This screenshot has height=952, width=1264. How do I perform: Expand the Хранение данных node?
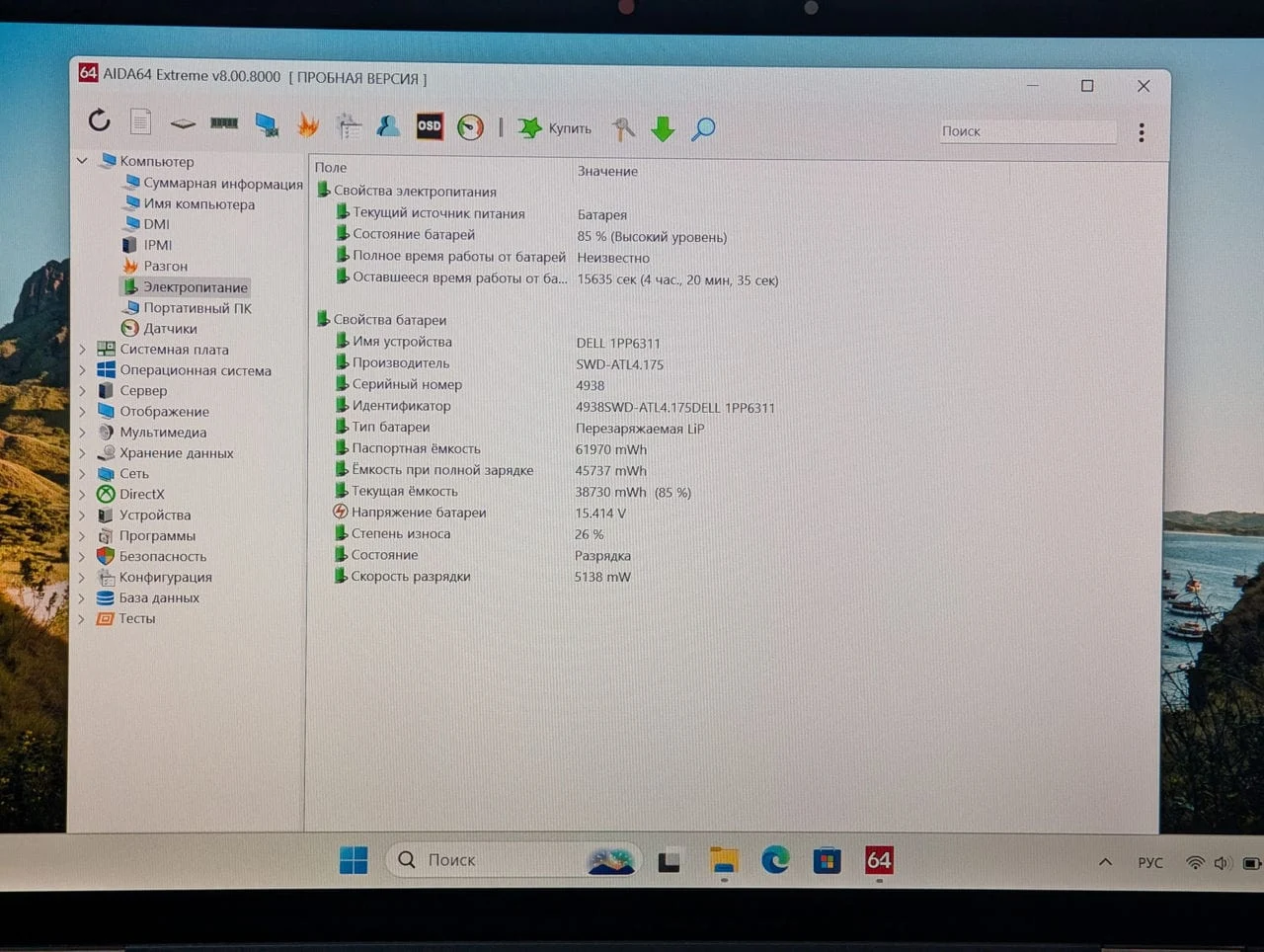[82, 452]
